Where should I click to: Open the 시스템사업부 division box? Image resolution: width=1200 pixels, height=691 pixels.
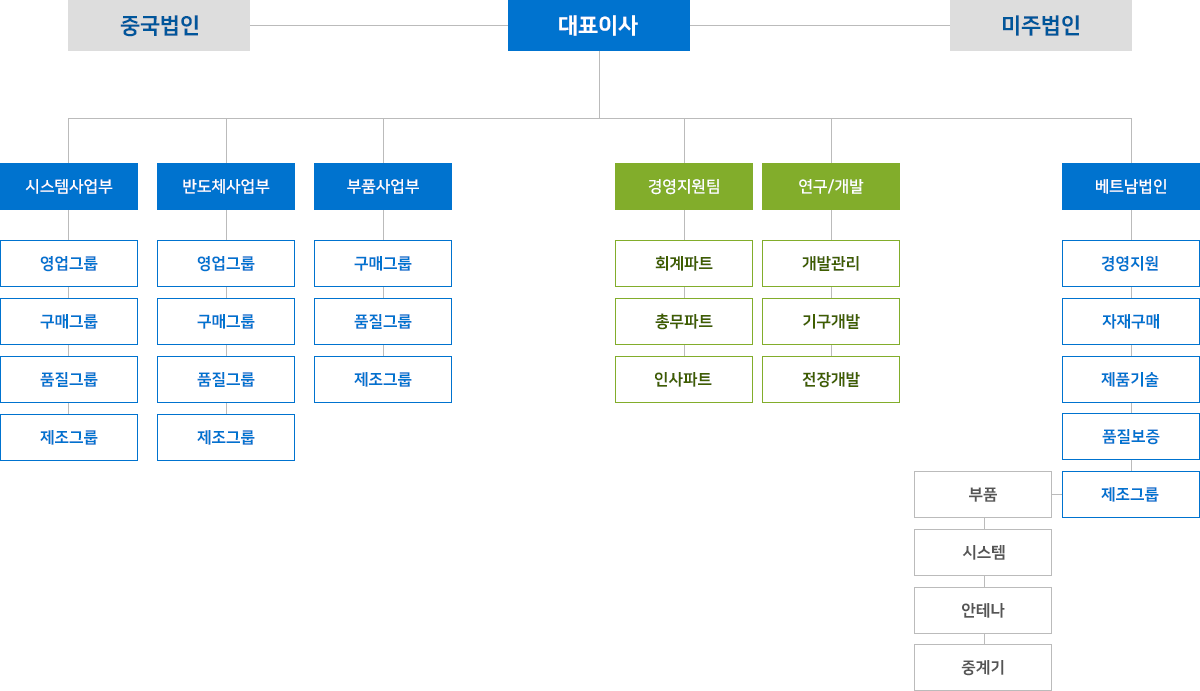(69, 186)
